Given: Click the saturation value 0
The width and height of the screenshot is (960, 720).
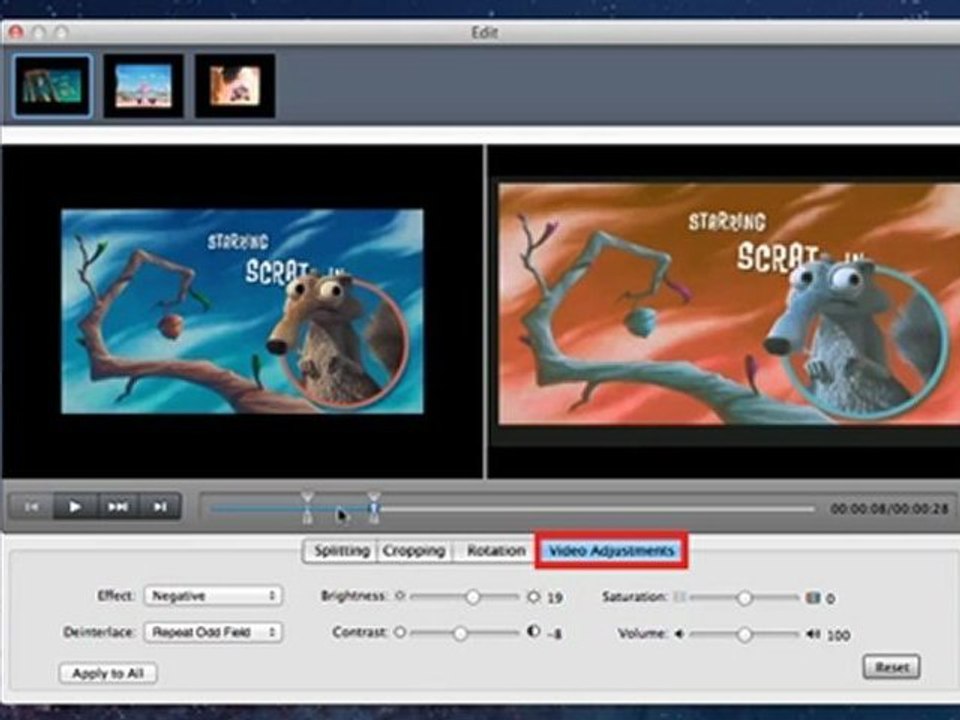Looking at the screenshot, I should coord(830,599).
